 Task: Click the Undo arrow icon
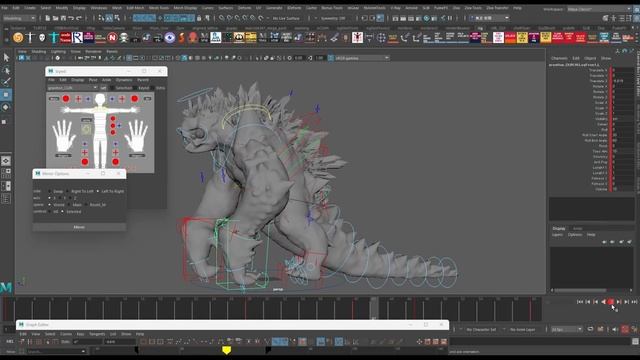click(71, 18)
